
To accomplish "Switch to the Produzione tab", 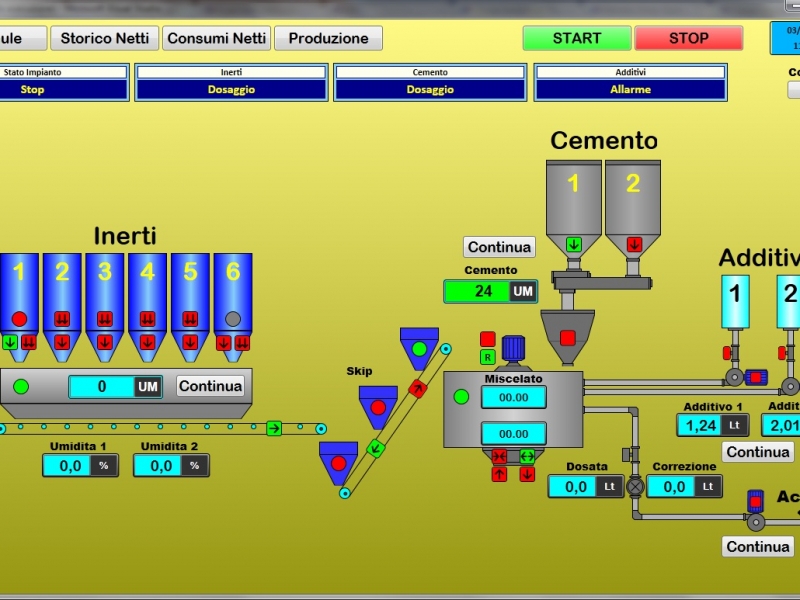I will (328, 38).
